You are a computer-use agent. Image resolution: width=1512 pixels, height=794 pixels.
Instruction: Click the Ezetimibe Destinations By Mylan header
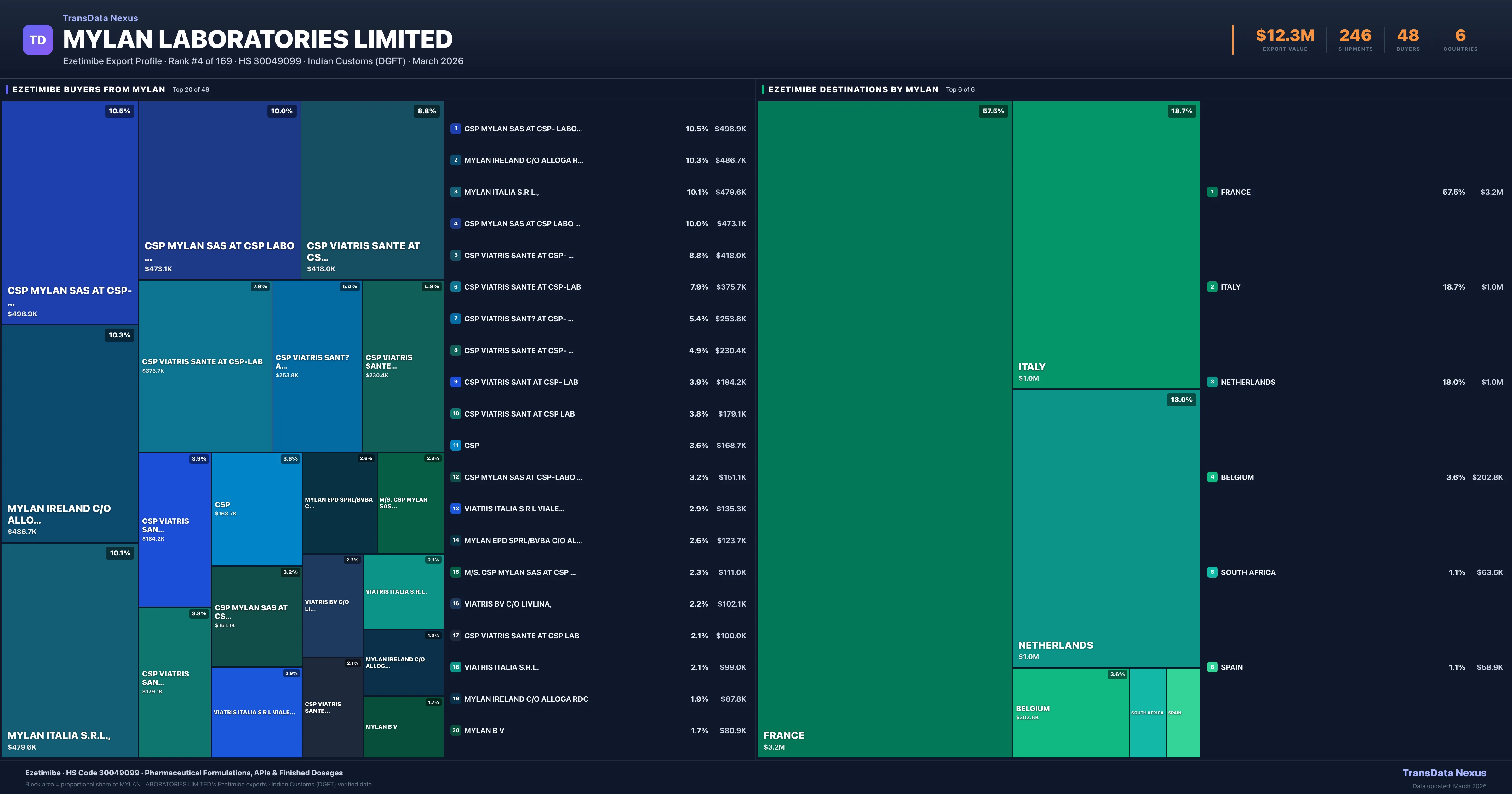point(853,89)
